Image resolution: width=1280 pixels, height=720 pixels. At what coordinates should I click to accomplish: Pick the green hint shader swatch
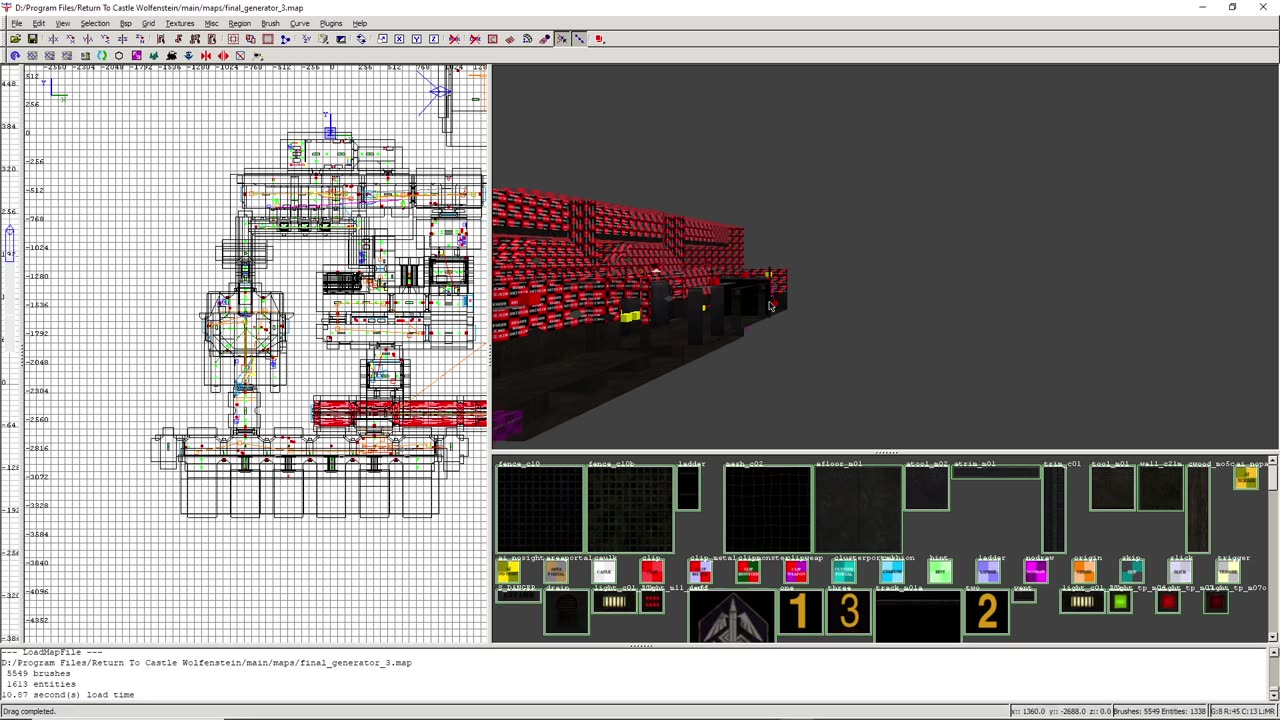[940, 572]
